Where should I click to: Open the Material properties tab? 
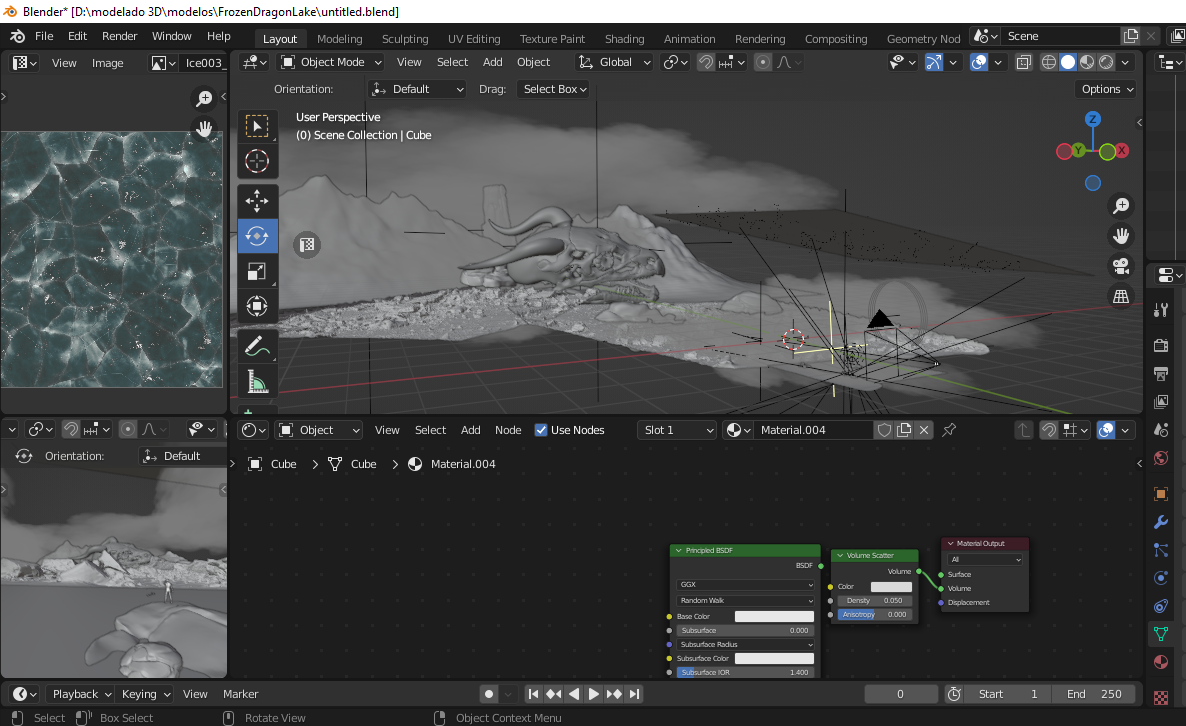pos(1161,662)
